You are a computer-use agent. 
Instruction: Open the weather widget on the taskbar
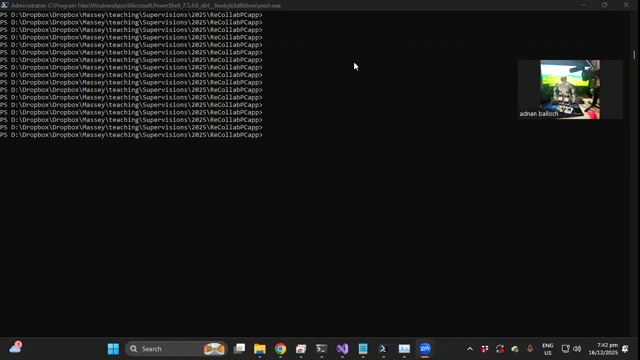coord(15,348)
